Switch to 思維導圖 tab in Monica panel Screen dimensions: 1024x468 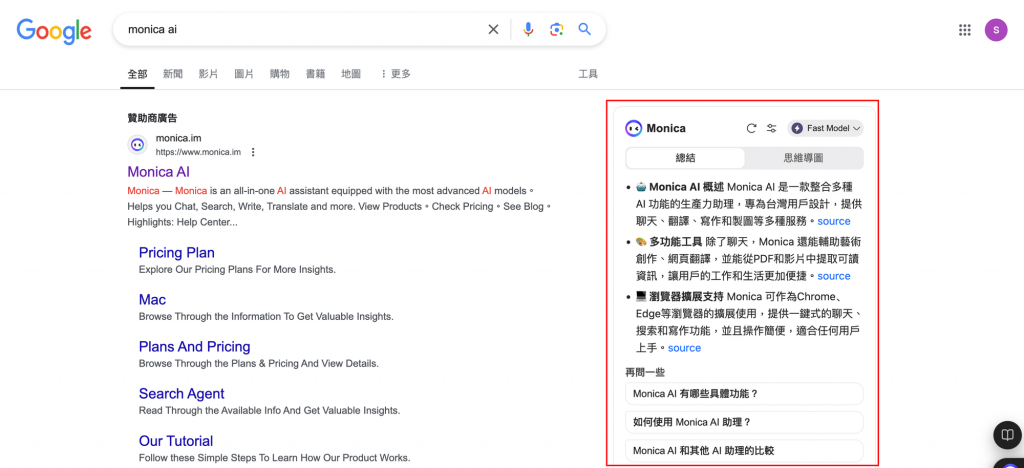803,158
